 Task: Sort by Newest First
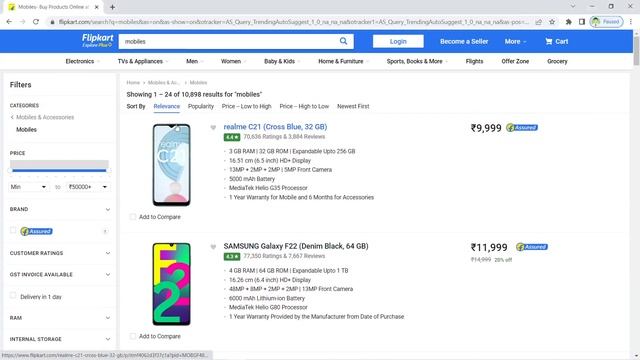tap(353, 106)
